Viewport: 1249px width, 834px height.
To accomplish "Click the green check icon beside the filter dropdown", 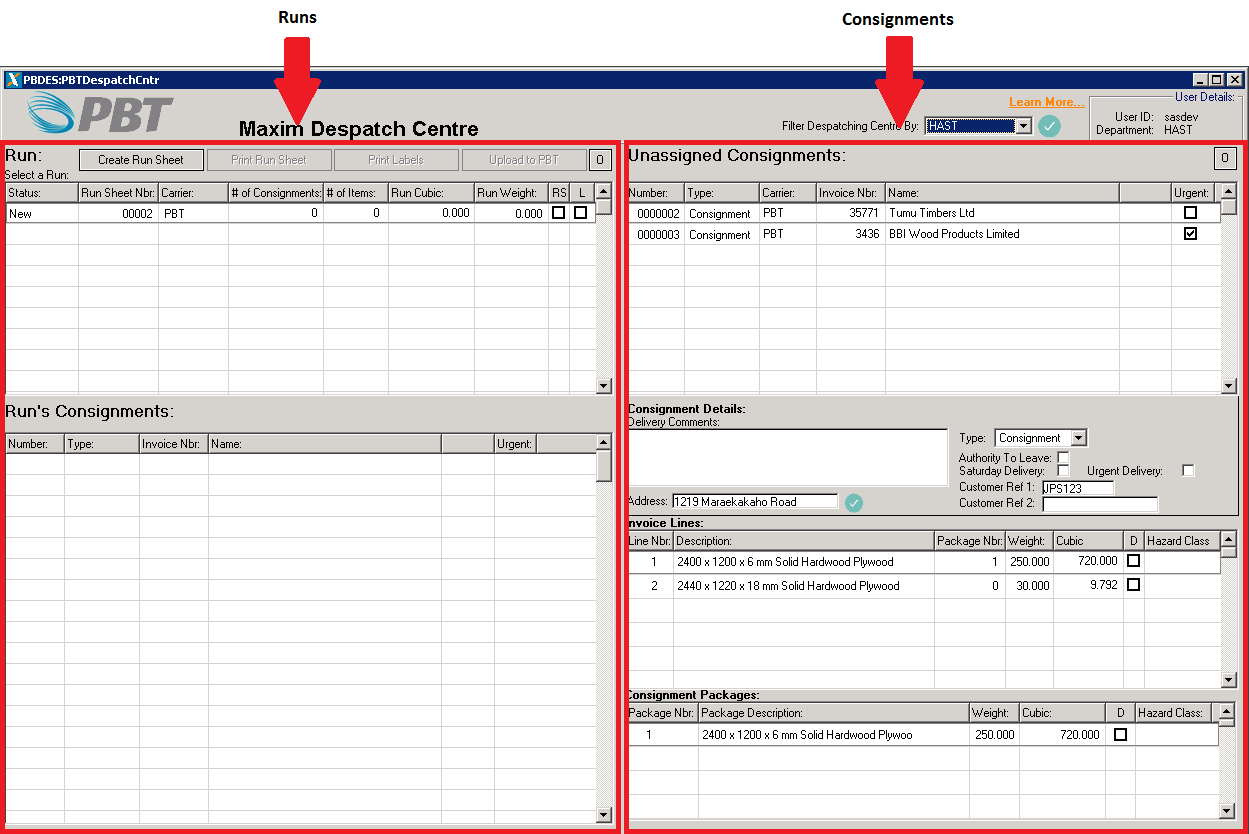I will point(1049,126).
